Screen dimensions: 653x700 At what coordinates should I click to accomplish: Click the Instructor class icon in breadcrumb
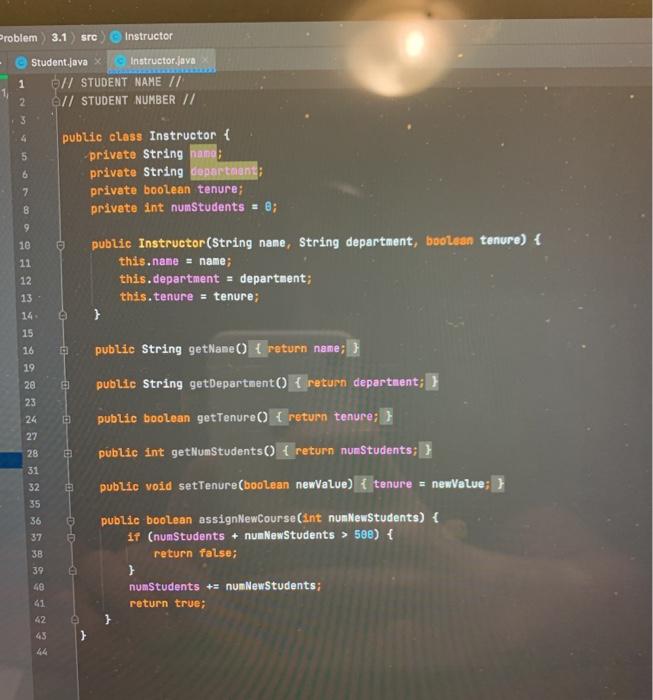point(116,37)
